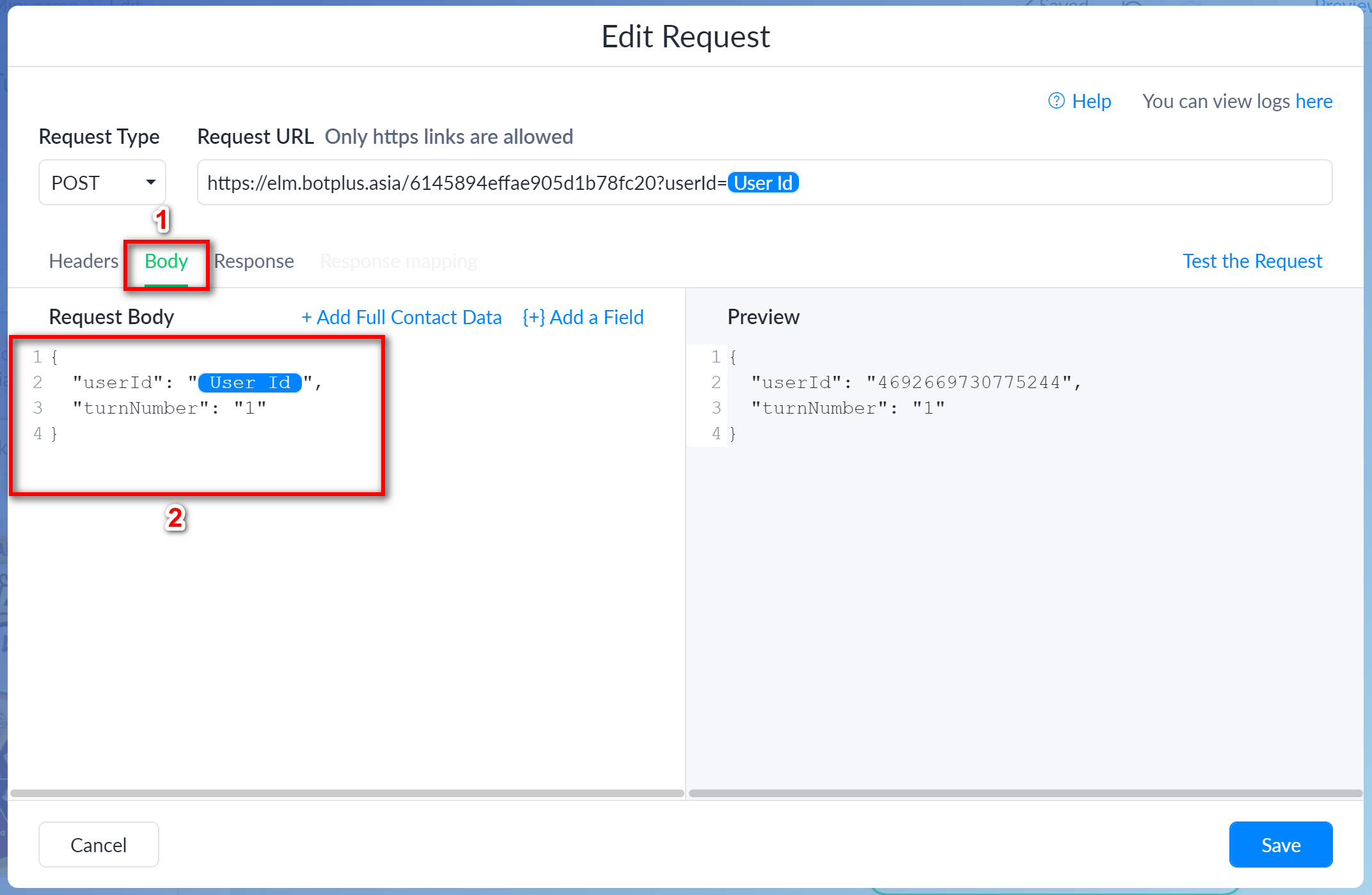Click Add Full Contact Data

[402, 317]
